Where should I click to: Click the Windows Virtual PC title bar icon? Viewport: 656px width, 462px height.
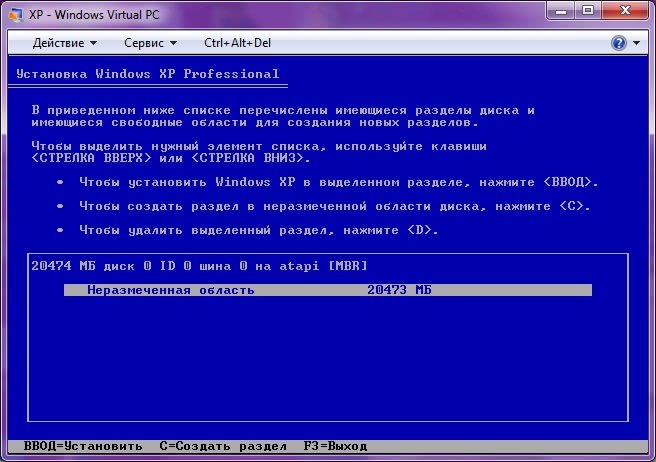(x=15, y=15)
